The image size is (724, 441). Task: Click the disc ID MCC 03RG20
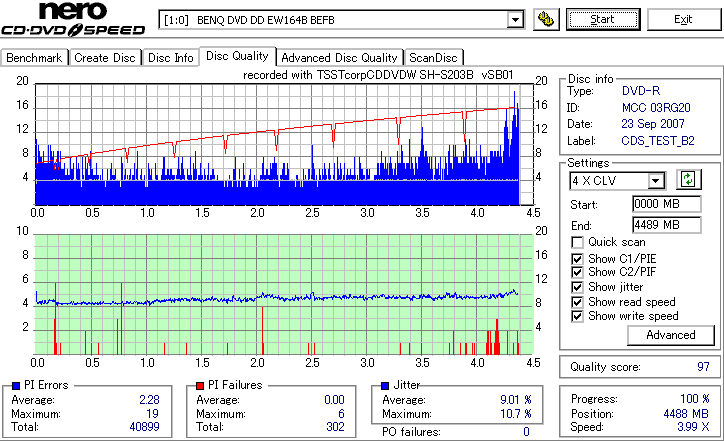(x=656, y=108)
